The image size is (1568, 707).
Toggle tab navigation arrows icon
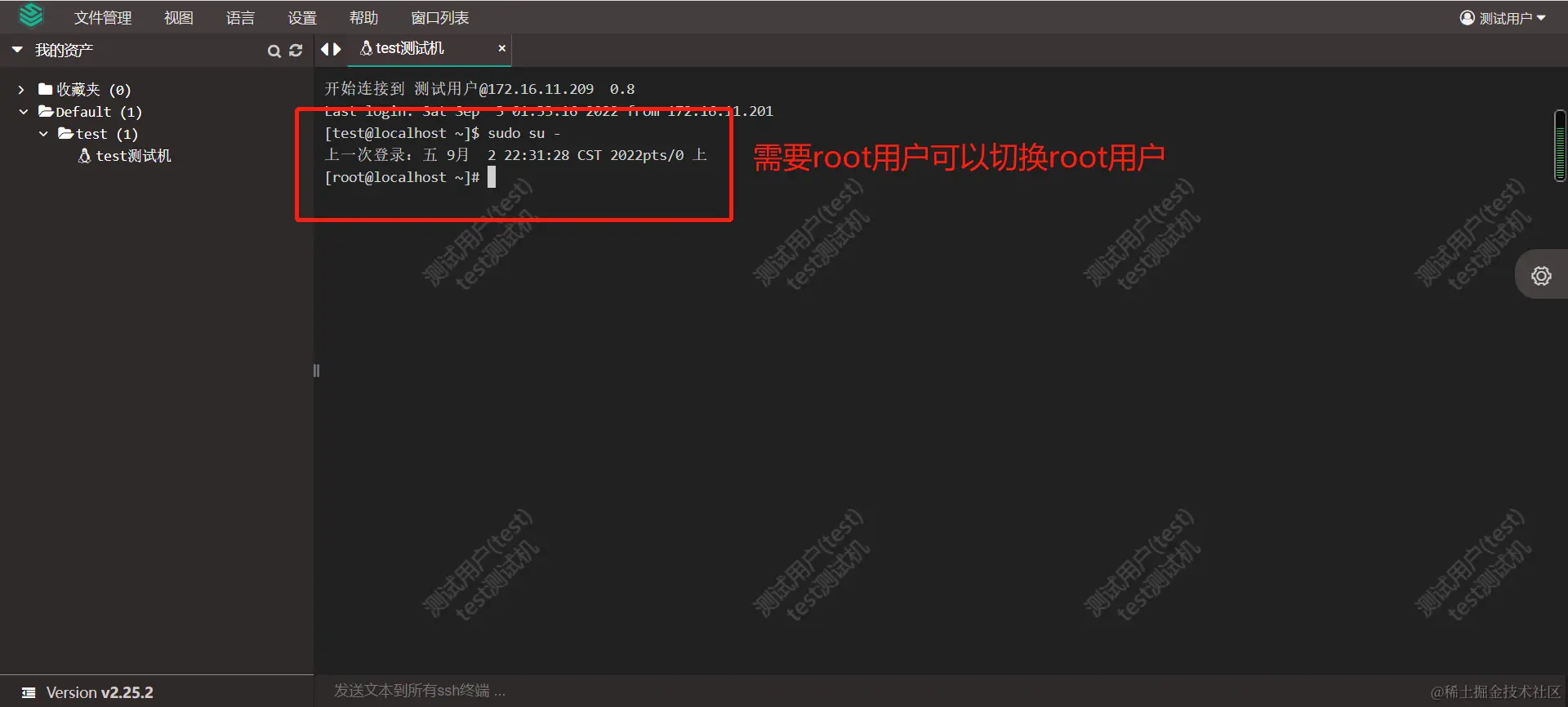click(x=331, y=49)
